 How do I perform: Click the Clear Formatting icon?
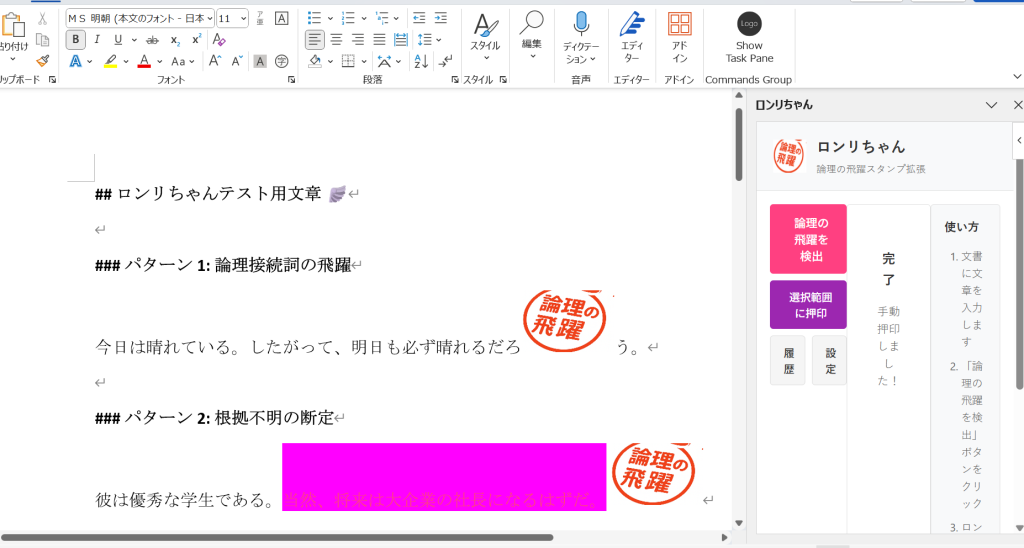tap(220, 40)
